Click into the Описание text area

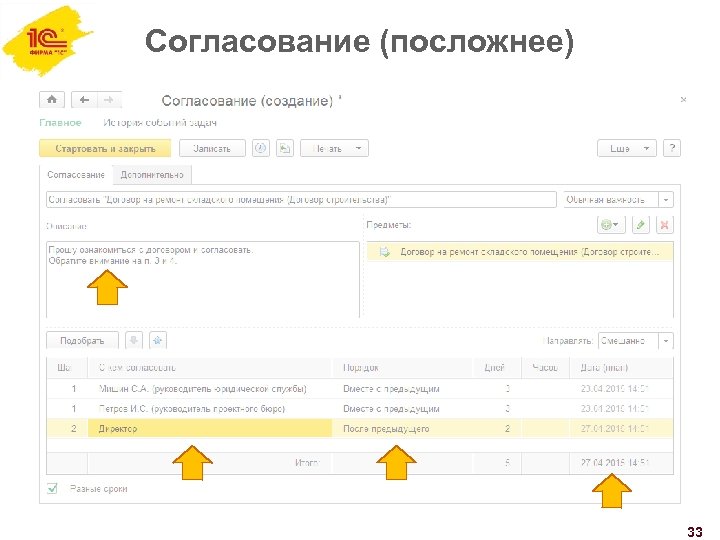[202, 279]
